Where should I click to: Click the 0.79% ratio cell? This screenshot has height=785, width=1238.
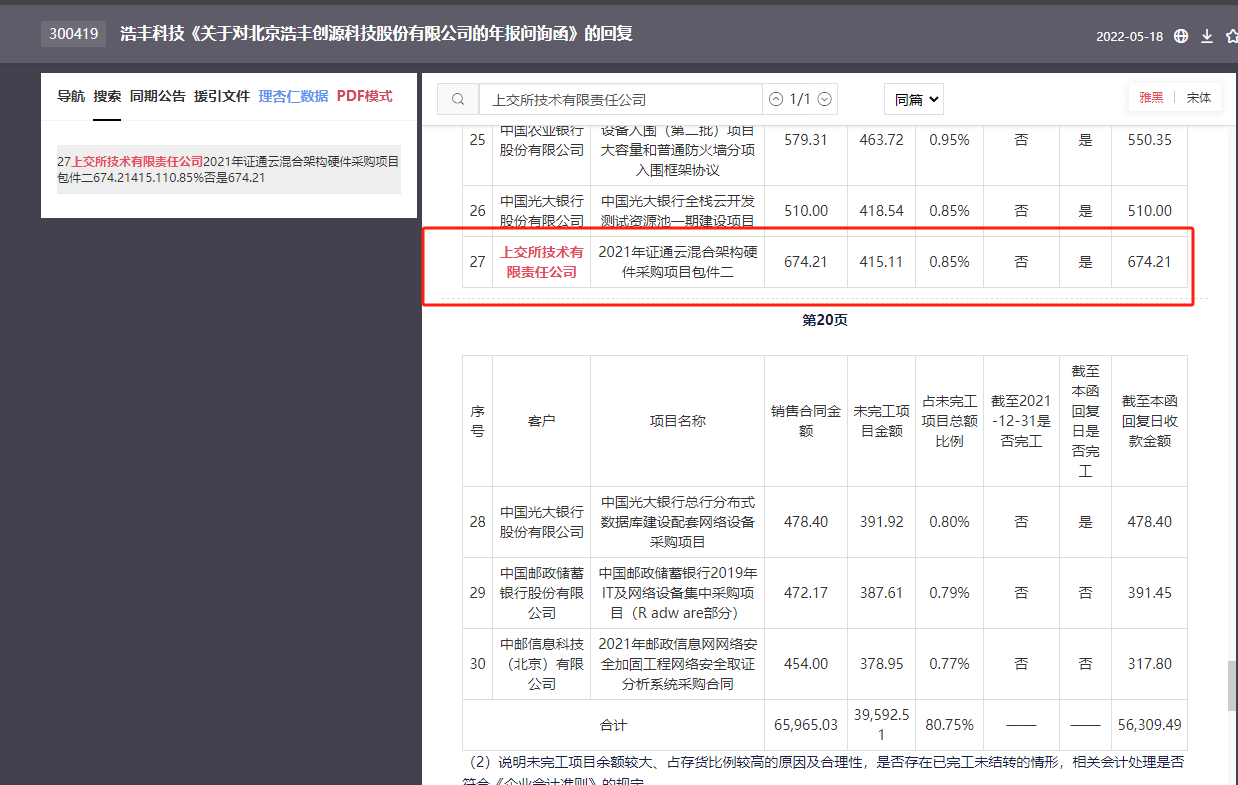coord(949,593)
